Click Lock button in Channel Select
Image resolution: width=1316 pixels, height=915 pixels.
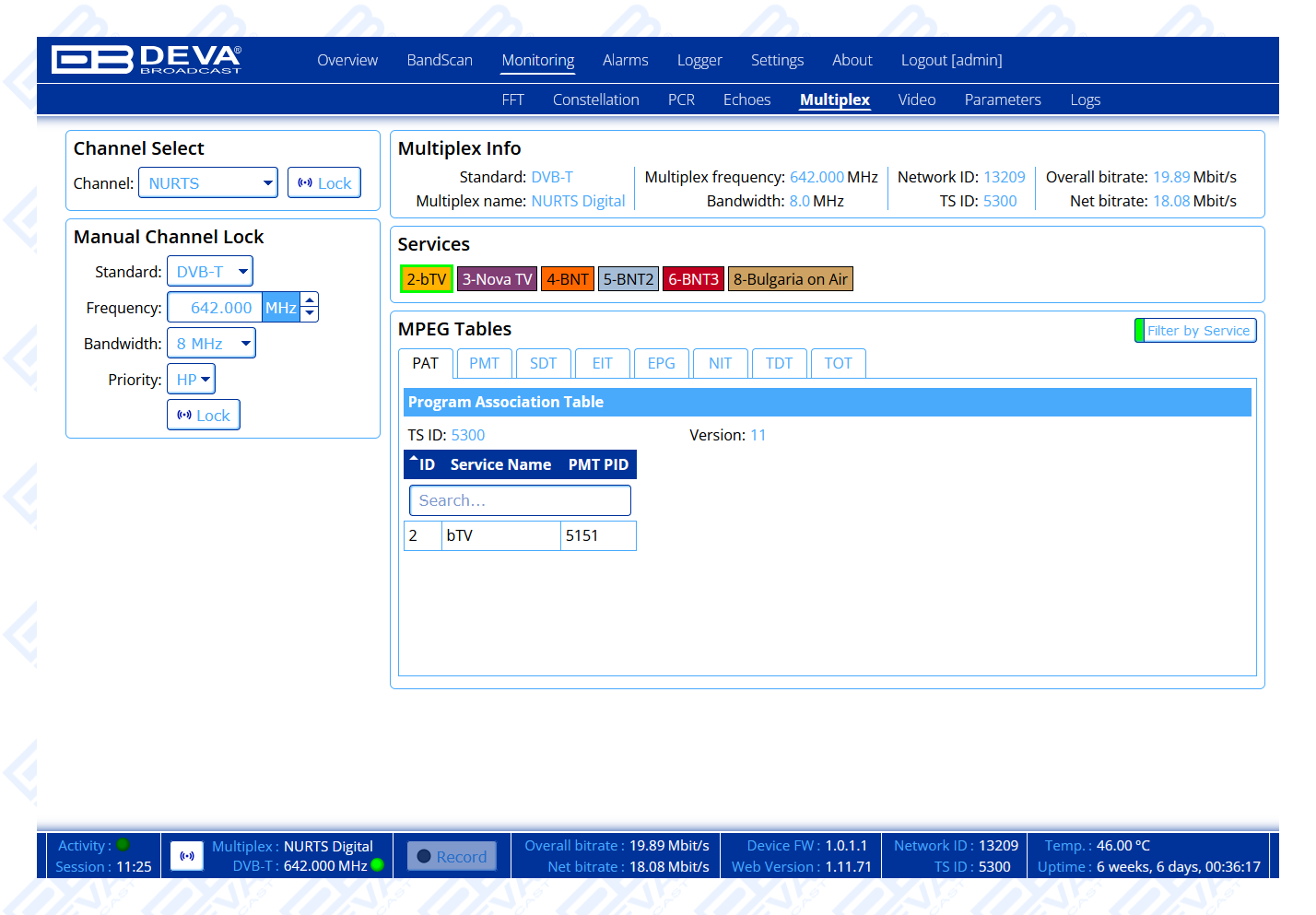click(324, 183)
